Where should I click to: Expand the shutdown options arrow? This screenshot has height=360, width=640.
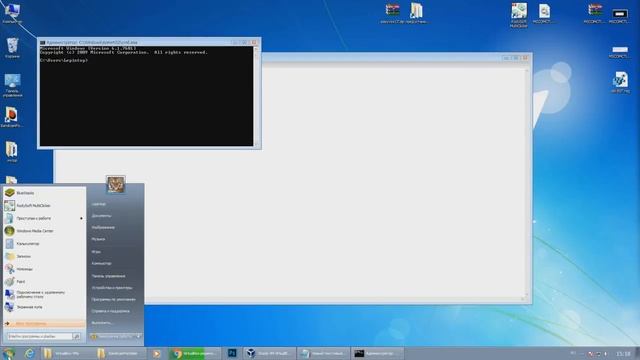coord(139,336)
